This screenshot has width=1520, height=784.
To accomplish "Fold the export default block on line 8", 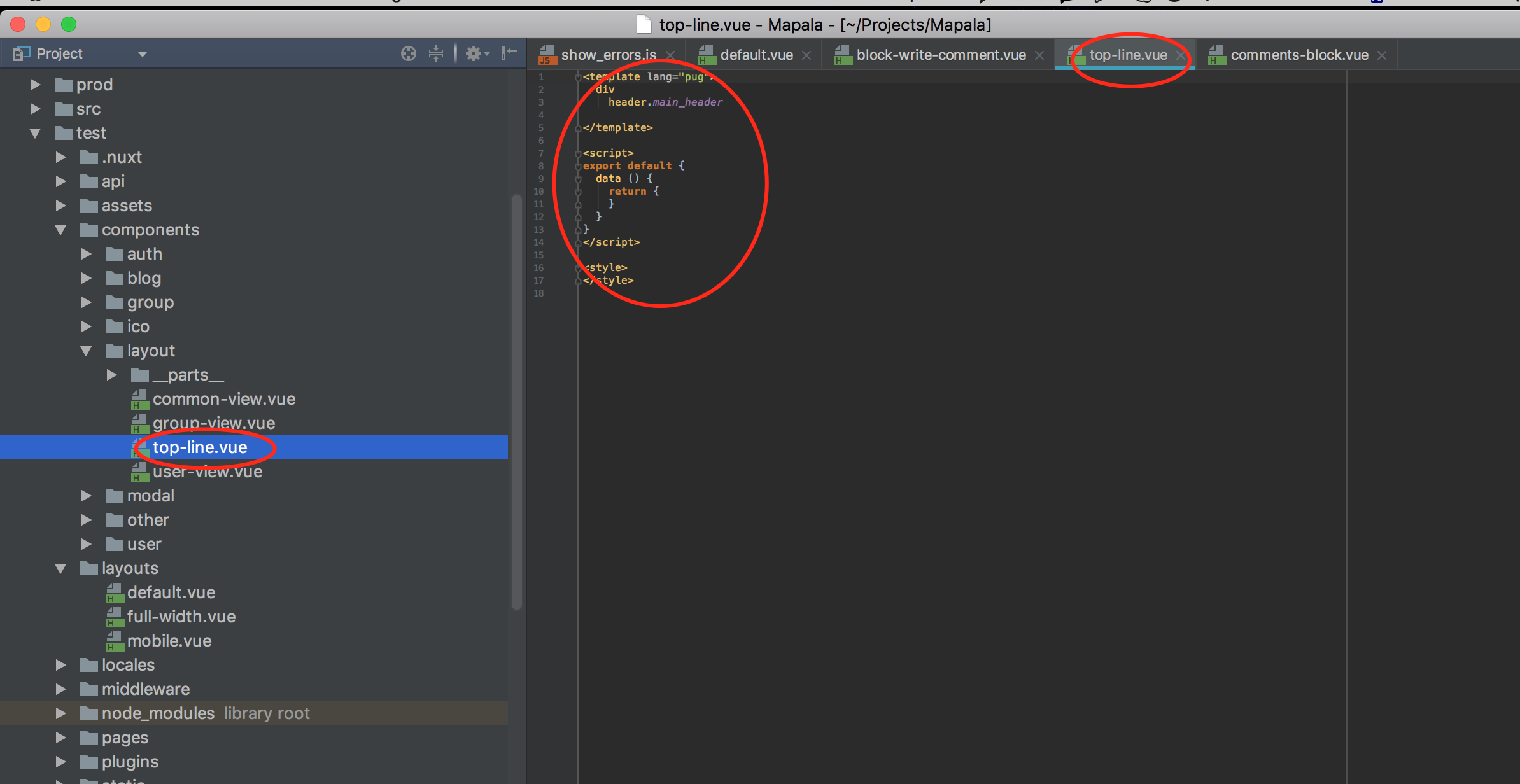I will tap(578, 166).
